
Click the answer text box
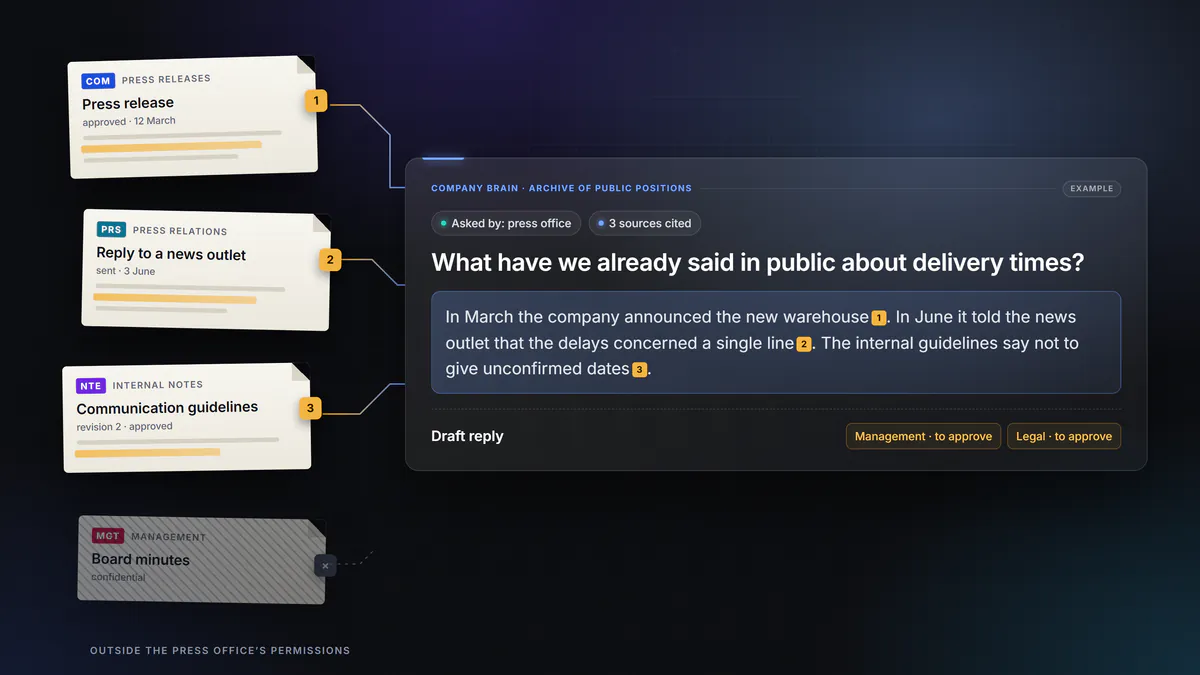tap(776, 343)
